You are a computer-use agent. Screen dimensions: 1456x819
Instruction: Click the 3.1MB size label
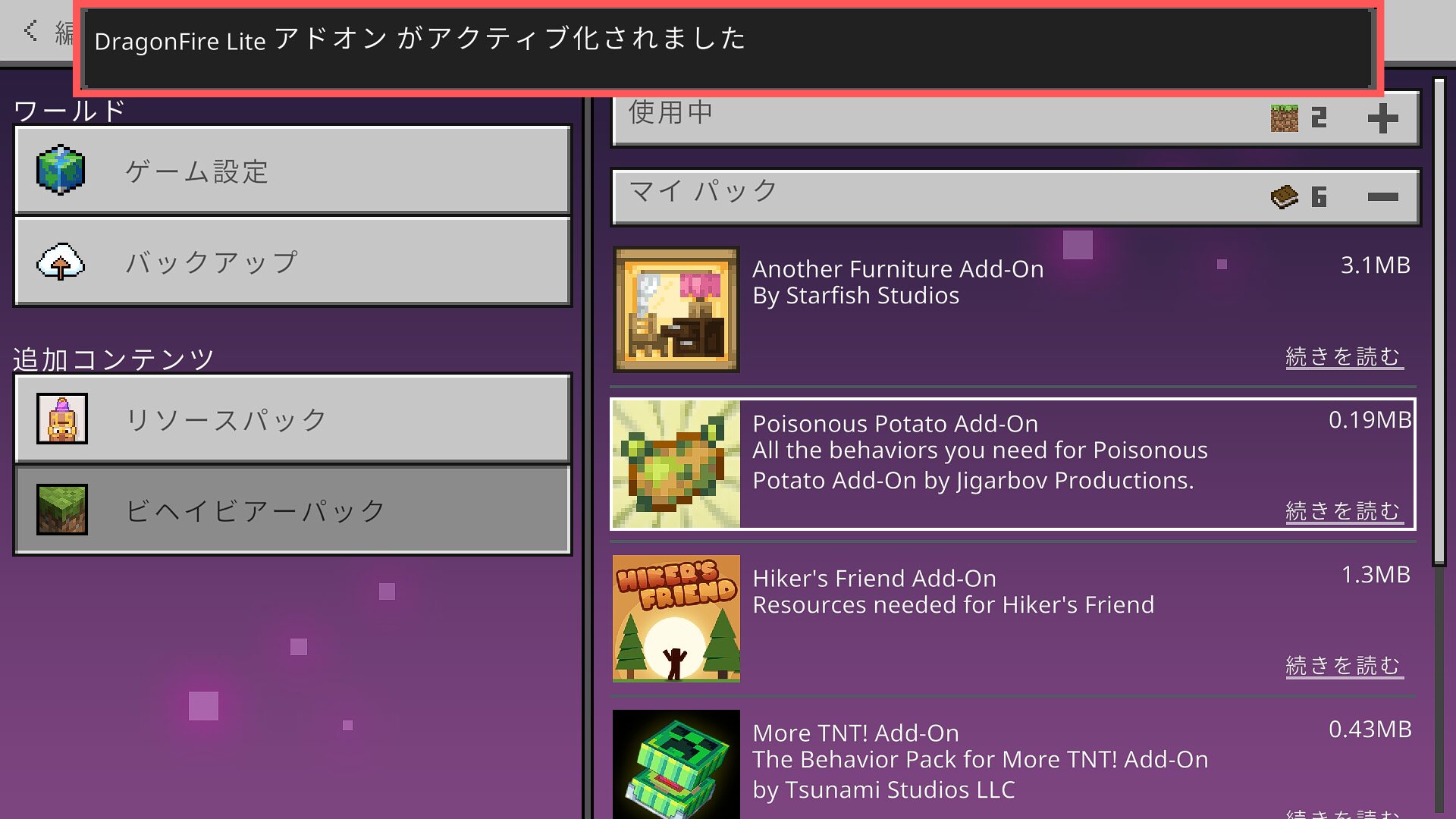pos(1376,265)
